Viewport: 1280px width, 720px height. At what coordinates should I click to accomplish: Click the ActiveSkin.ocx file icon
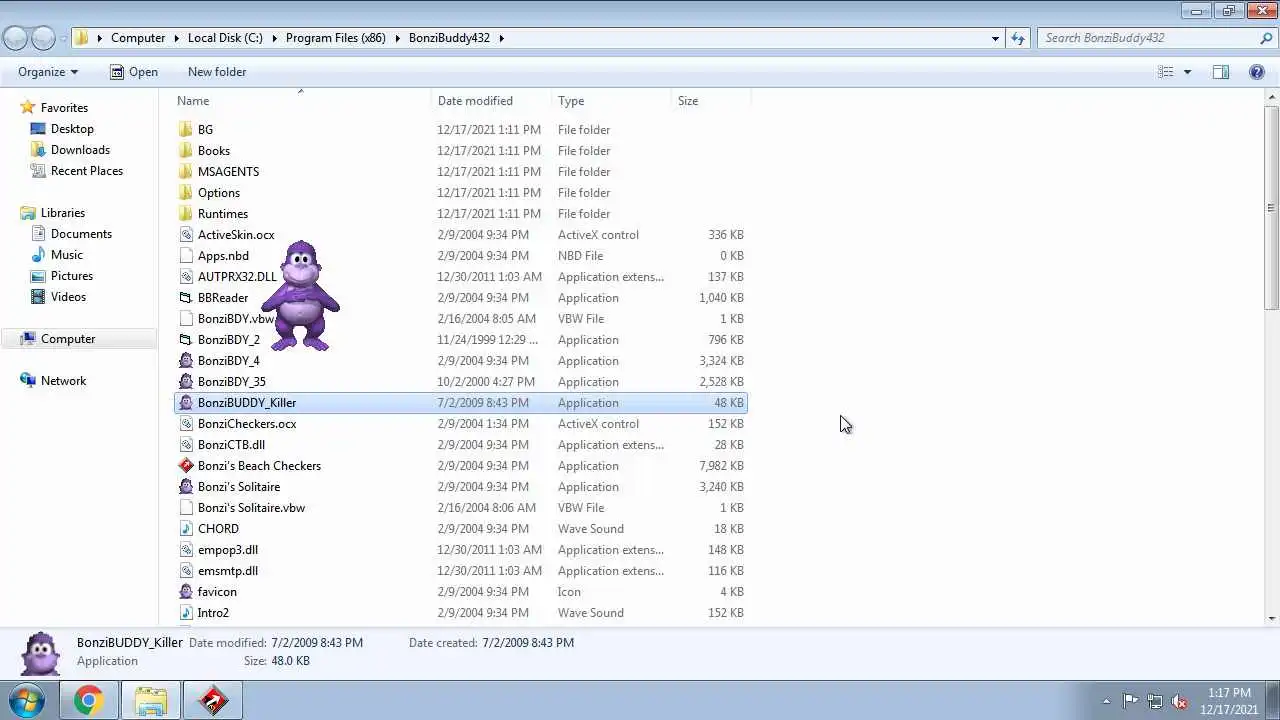pyautogui.click(x=185, y=234)
